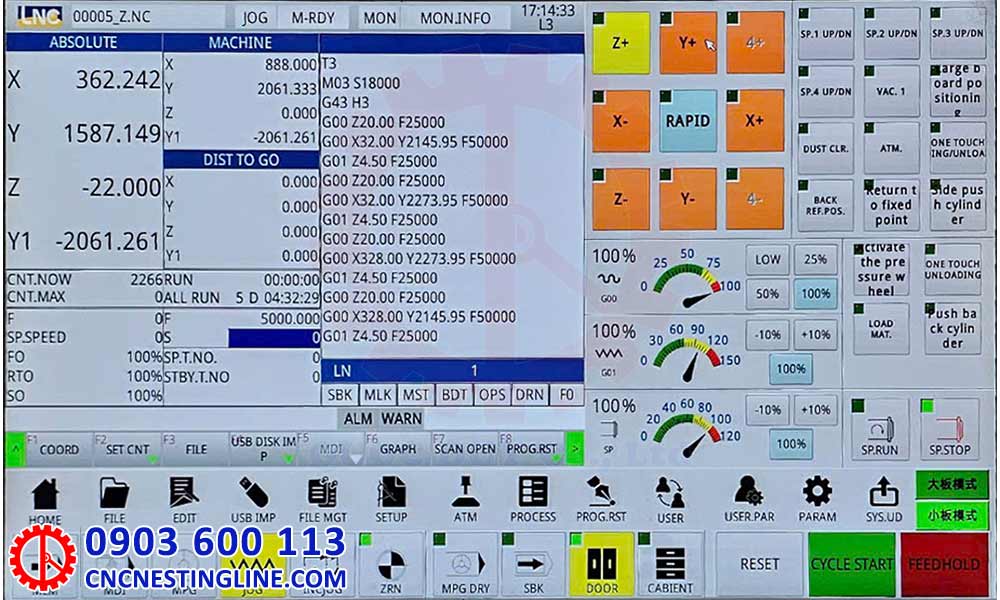This screenshot has height=600, width=1000.
Task: Open USER.PAR user parameters icon
Action: 749,499
